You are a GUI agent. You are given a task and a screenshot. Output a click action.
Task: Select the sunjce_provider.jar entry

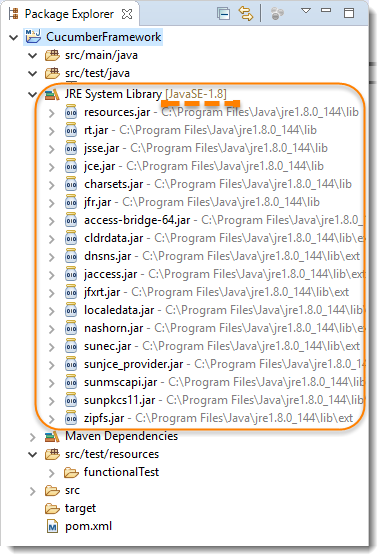point(134,364)
